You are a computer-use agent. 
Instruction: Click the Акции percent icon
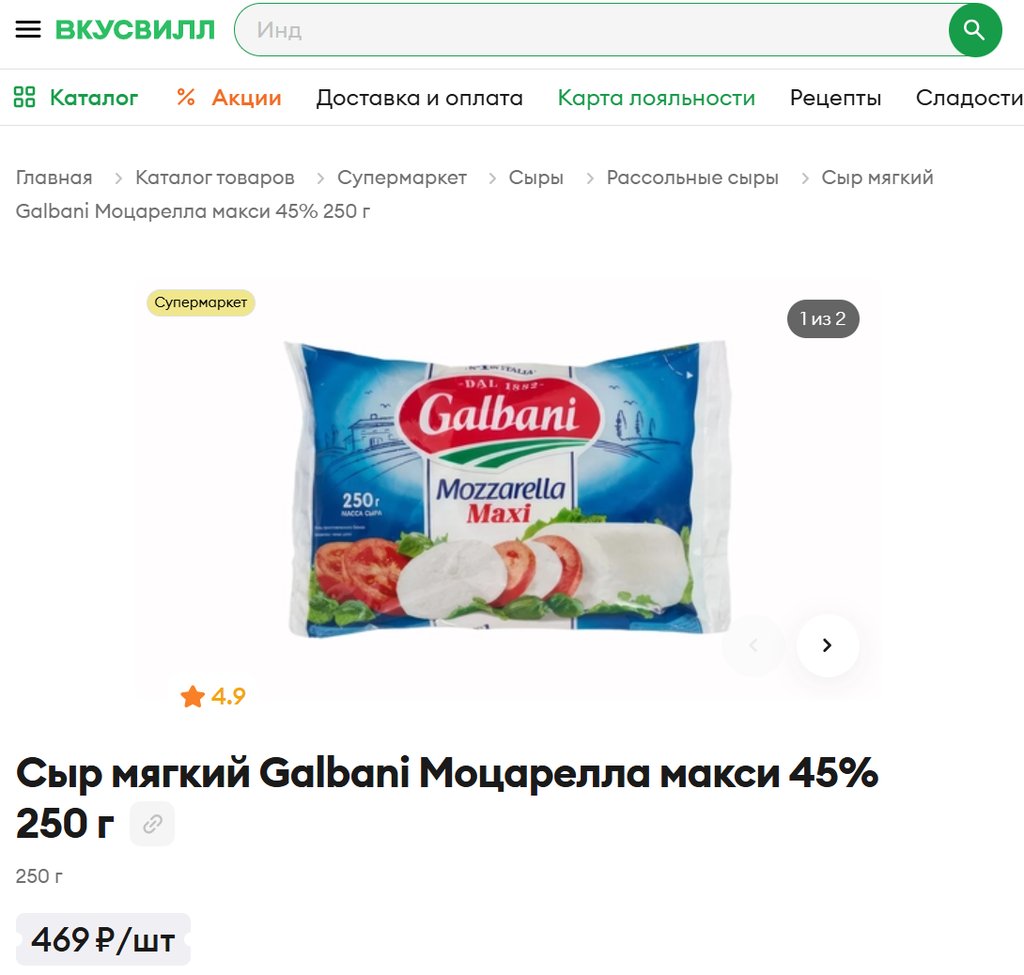[x=185, y=97]
